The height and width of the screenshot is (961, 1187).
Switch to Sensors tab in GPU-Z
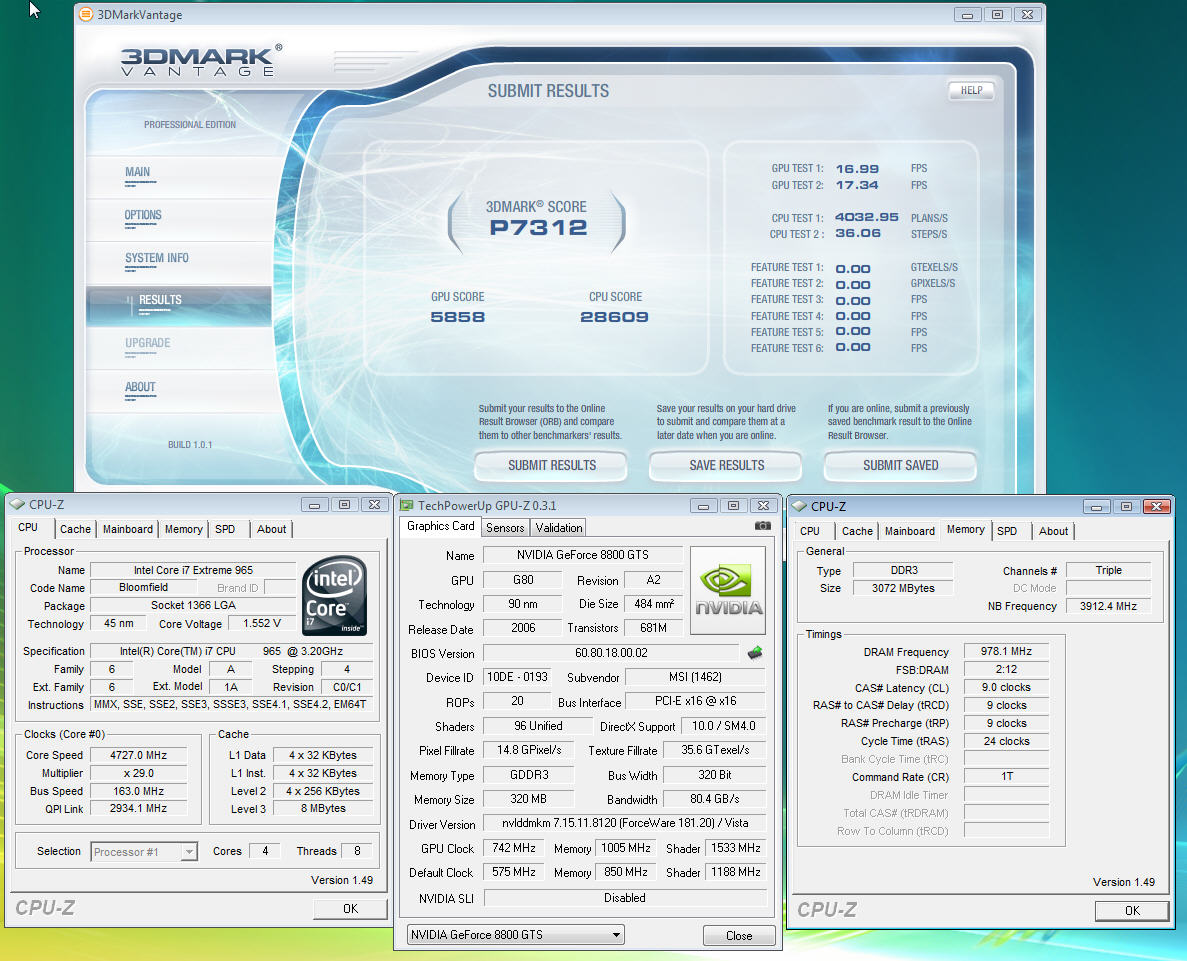pyautogui.click(x=505, y=528)
